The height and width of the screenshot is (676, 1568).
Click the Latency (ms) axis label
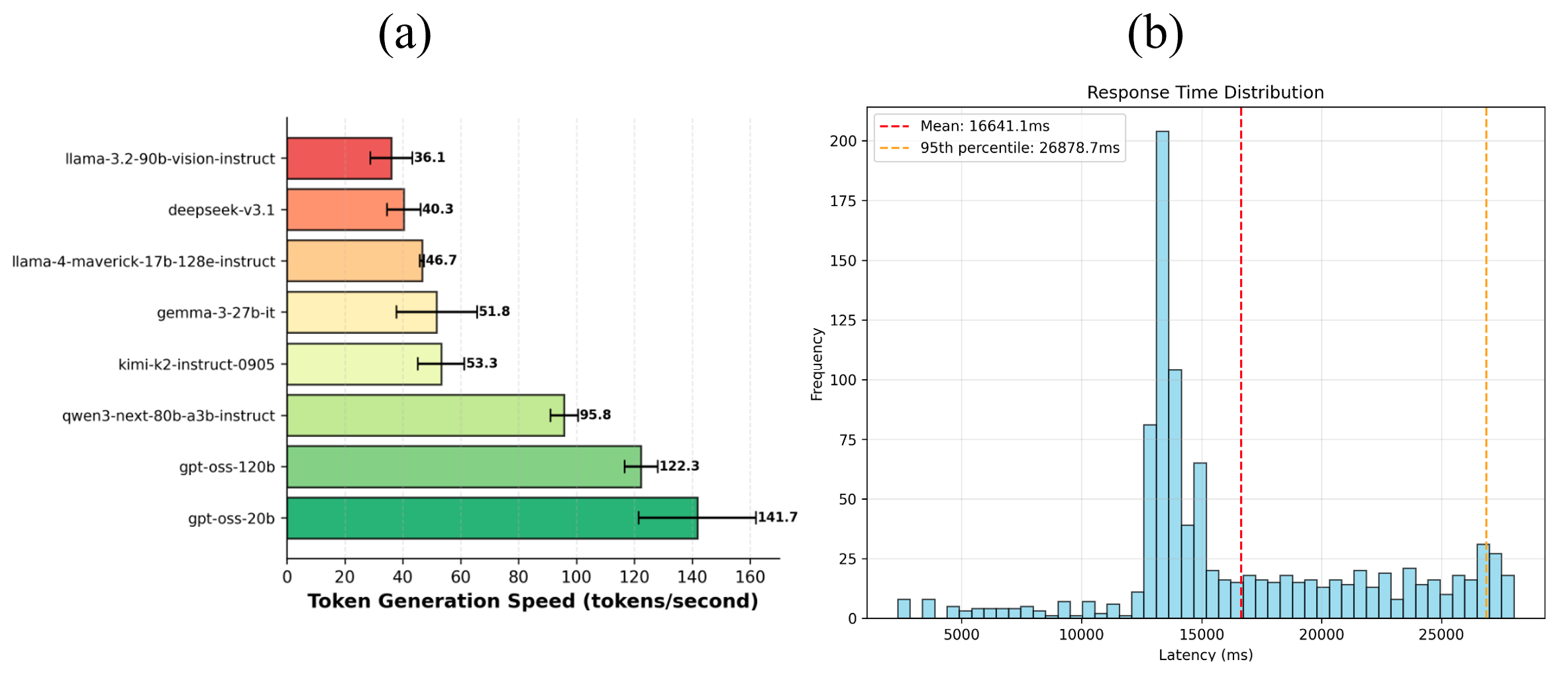pos(1205,655)
